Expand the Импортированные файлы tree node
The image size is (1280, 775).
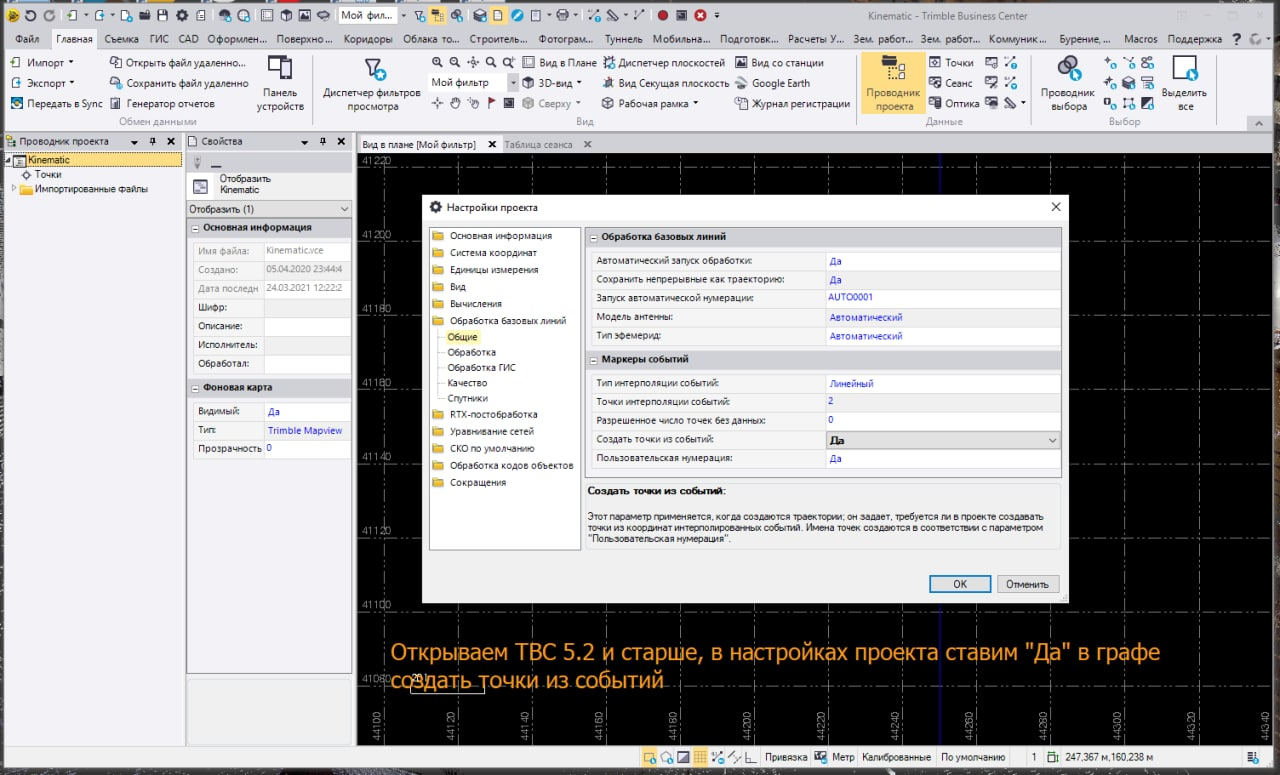pos(14,189)
